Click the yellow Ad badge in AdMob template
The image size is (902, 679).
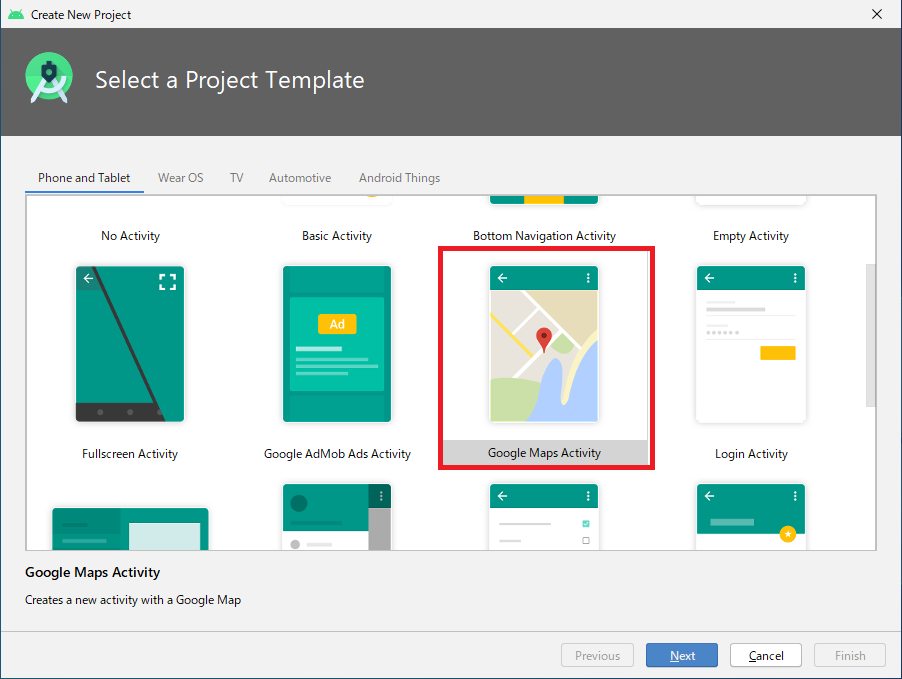pos(337,324)
